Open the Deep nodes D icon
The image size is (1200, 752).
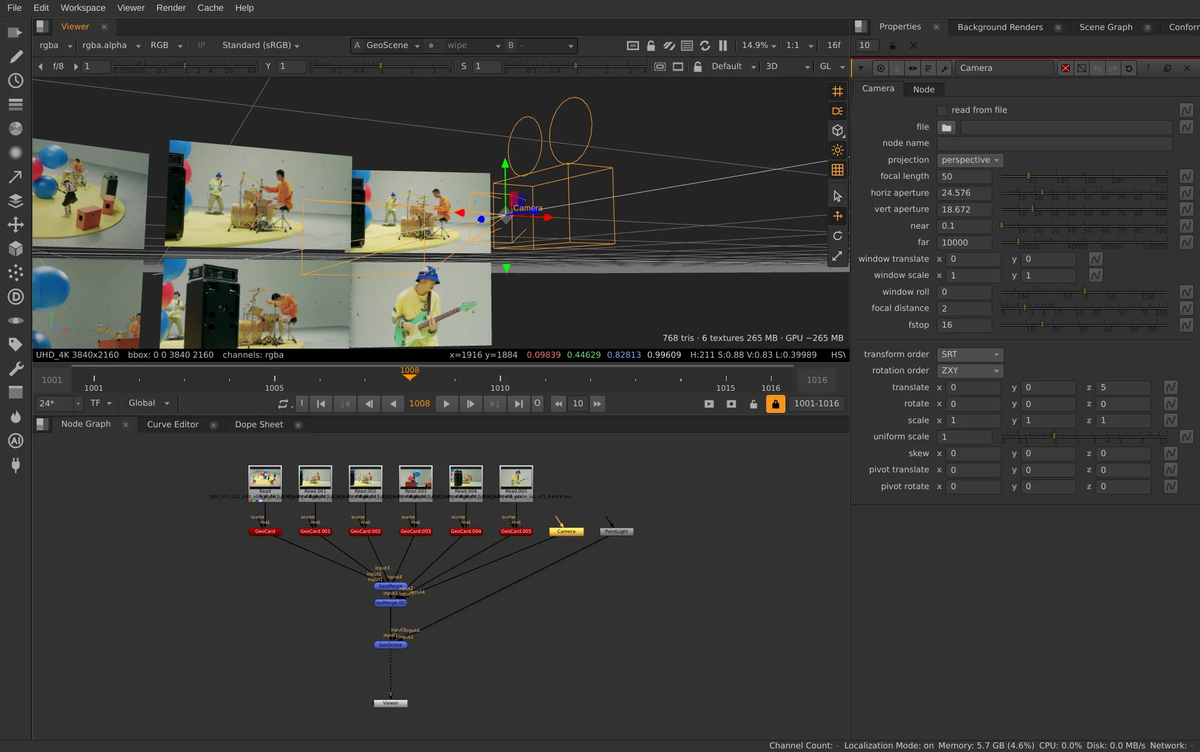[x=16, y=297]
